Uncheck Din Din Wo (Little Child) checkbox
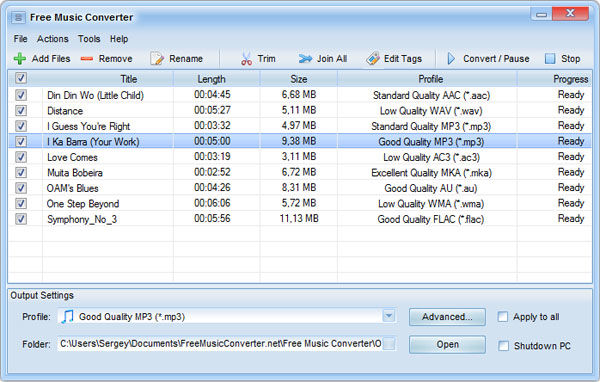The width and height of the screenshot is (600, 382). (21, 95)
